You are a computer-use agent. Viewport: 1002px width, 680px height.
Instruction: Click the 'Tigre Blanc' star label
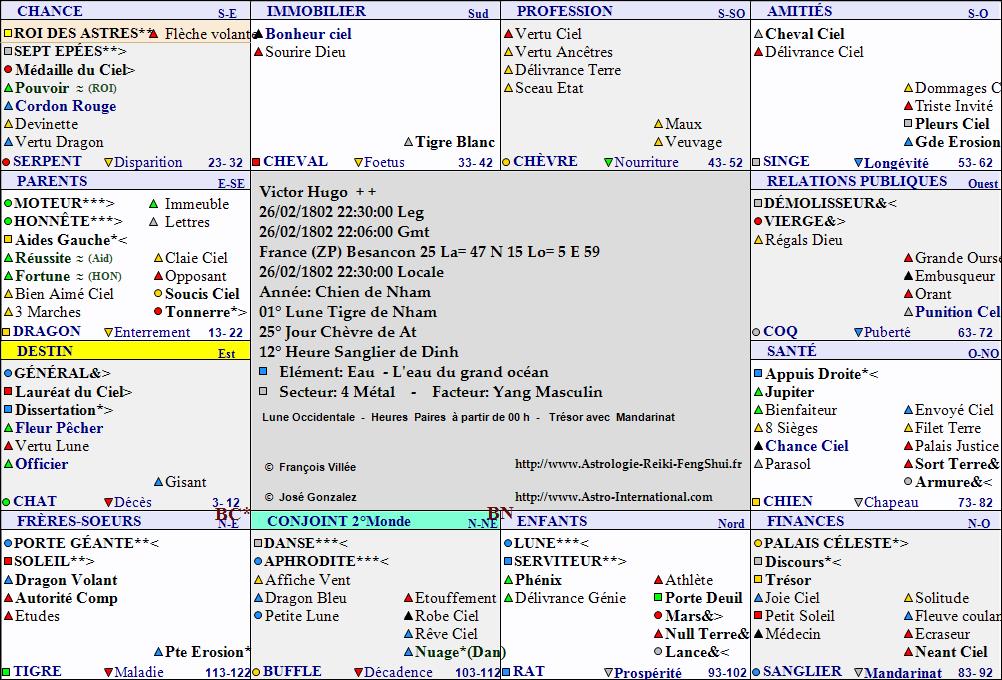[x=455, y=142]
